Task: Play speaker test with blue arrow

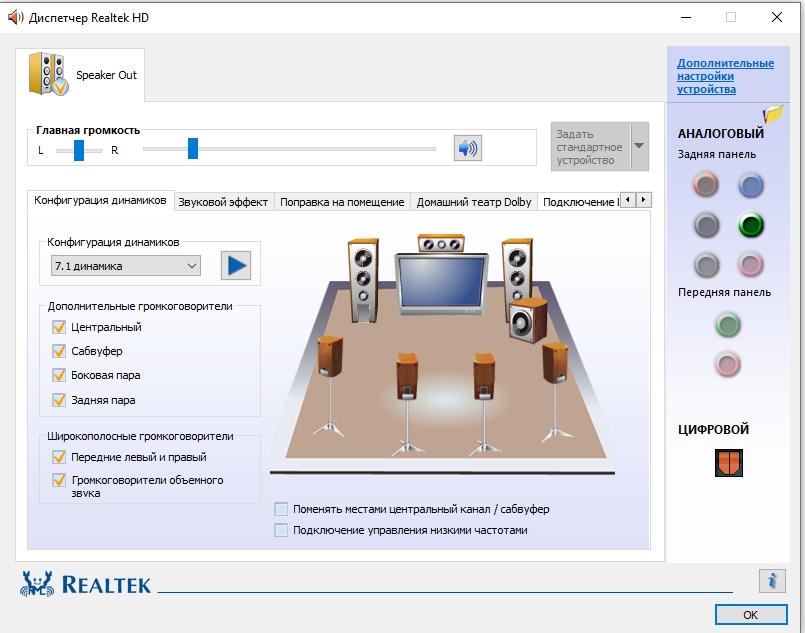Action: (236, 265)
